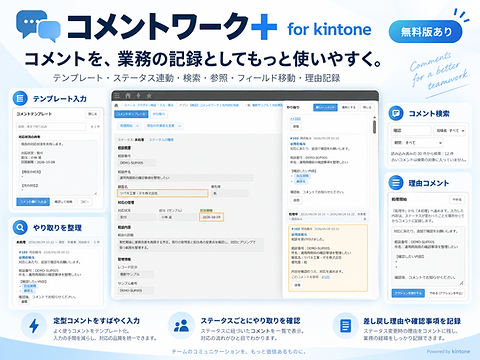Click the コメント検索 speech bubble icon
This screenshot has height=360, width=480.
(396, 113)
